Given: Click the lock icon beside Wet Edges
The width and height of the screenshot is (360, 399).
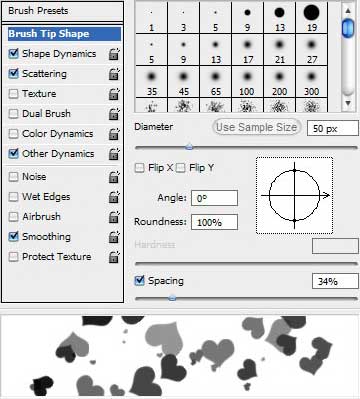Looking at the screenshot, I should coord(114,197).
